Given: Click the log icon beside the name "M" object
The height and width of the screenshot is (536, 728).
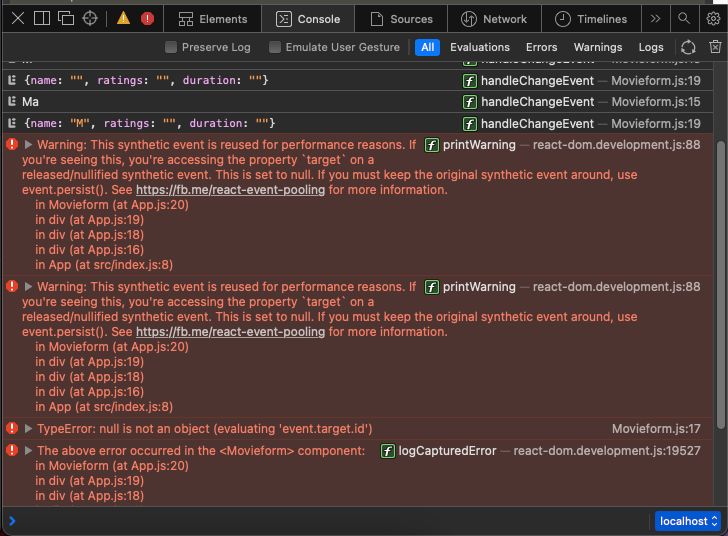Looking at the screenshot, I should [x=12, y=123].
